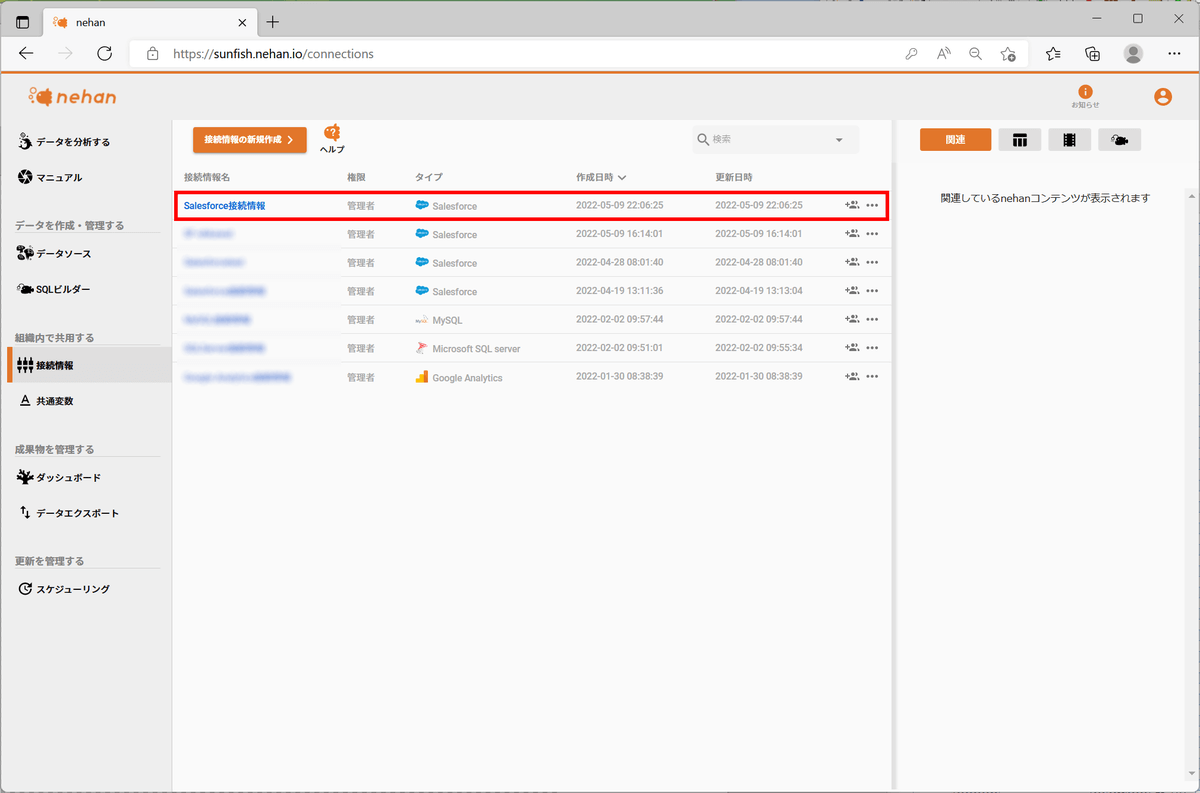Open browser collections icon

(1093, 54)
